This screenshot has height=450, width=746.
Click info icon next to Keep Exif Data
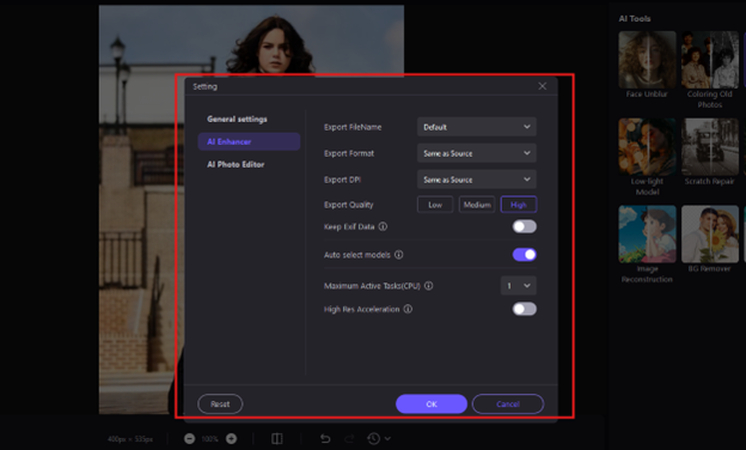coord(383,226)
